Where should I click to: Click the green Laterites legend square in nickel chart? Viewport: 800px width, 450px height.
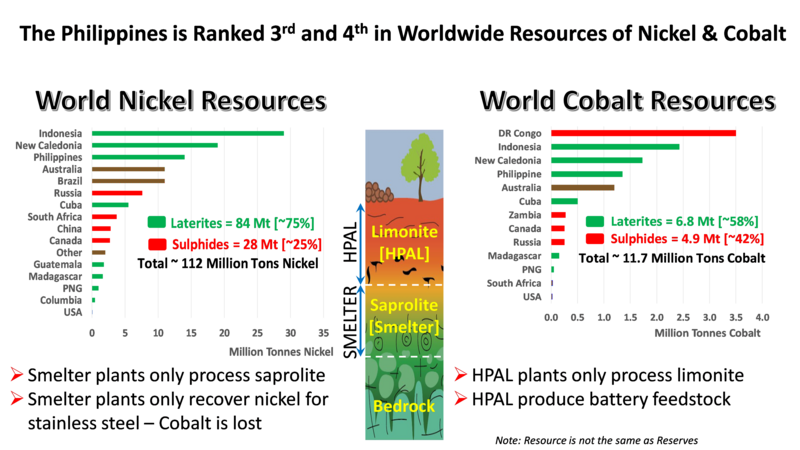point(156,222)
